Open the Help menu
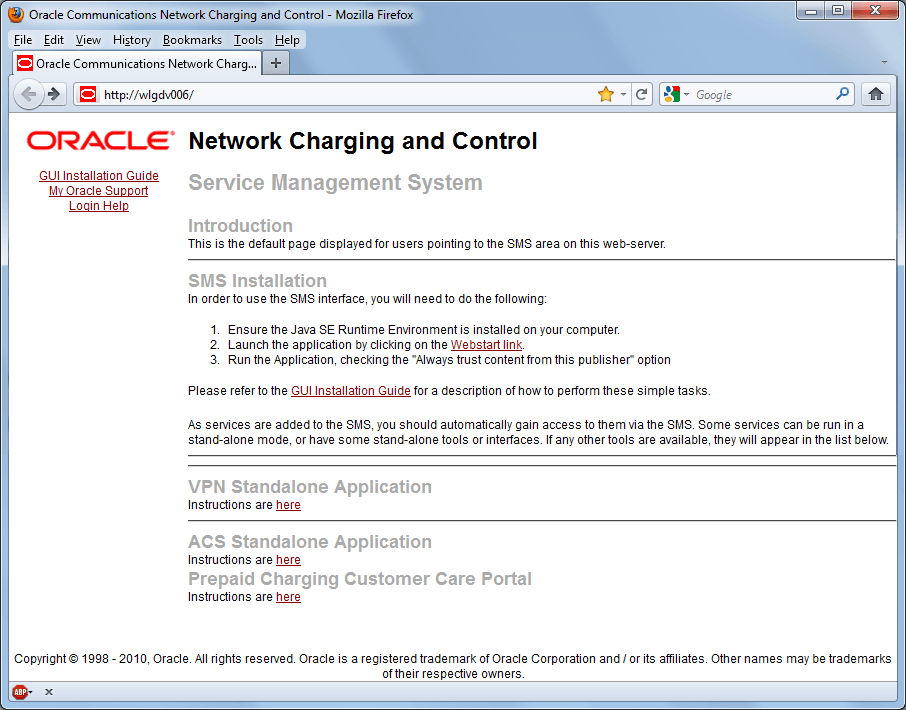The width and height of the screenshot is (906, 710). (x=287, y=40)
